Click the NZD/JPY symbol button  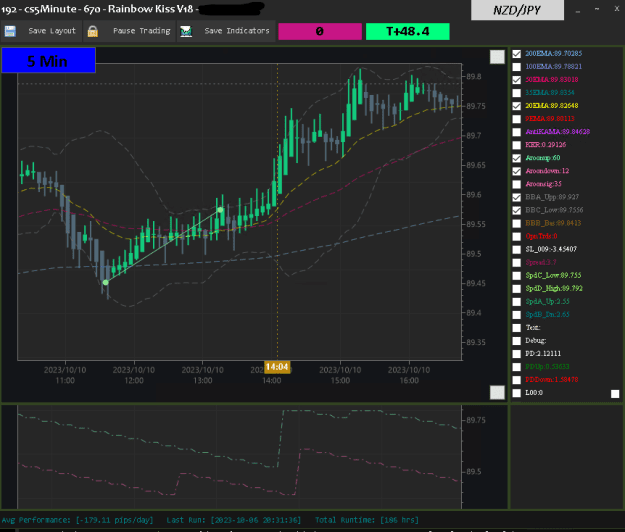click(x=517, y=10)
